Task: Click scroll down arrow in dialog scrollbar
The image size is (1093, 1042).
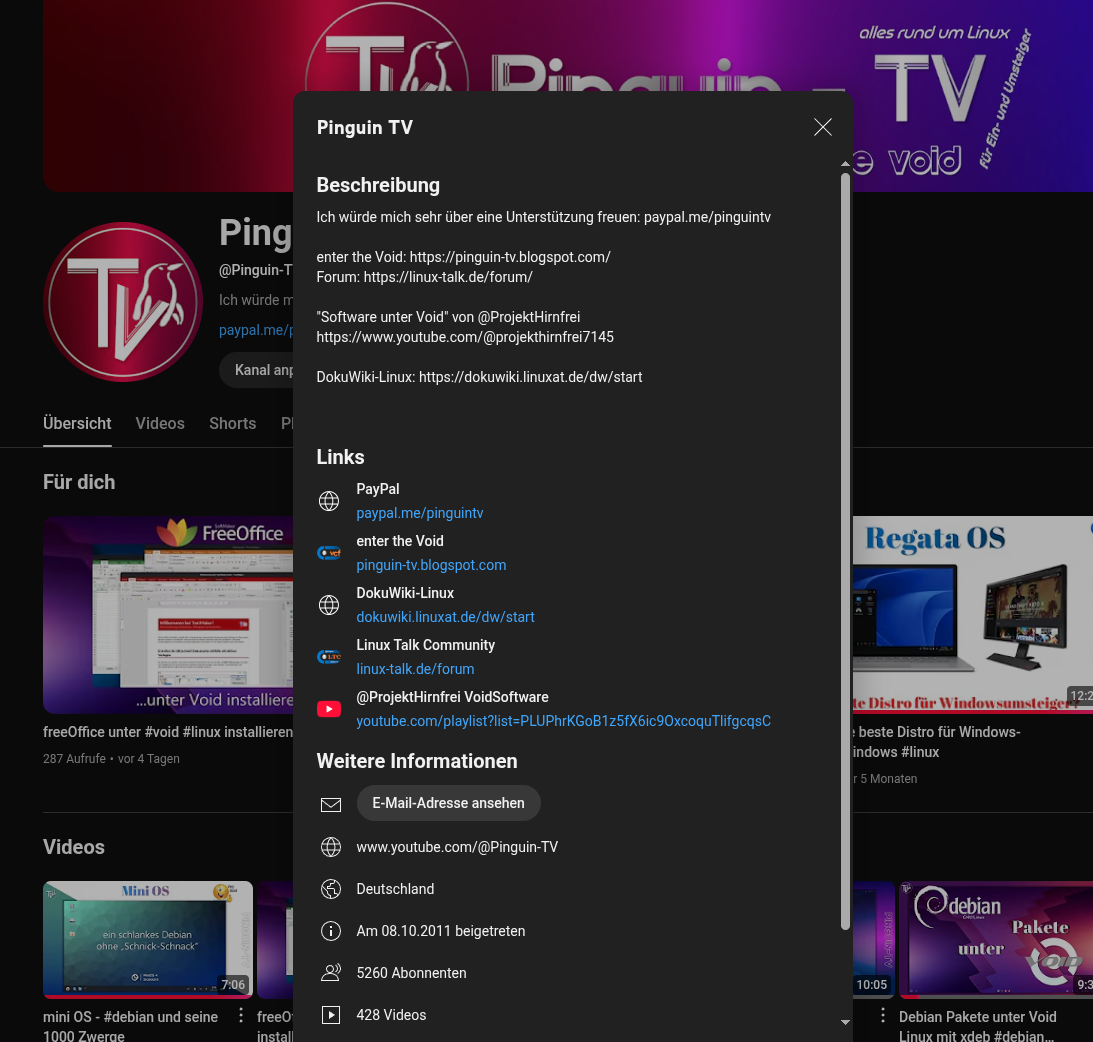Action: pos(845,1022)
